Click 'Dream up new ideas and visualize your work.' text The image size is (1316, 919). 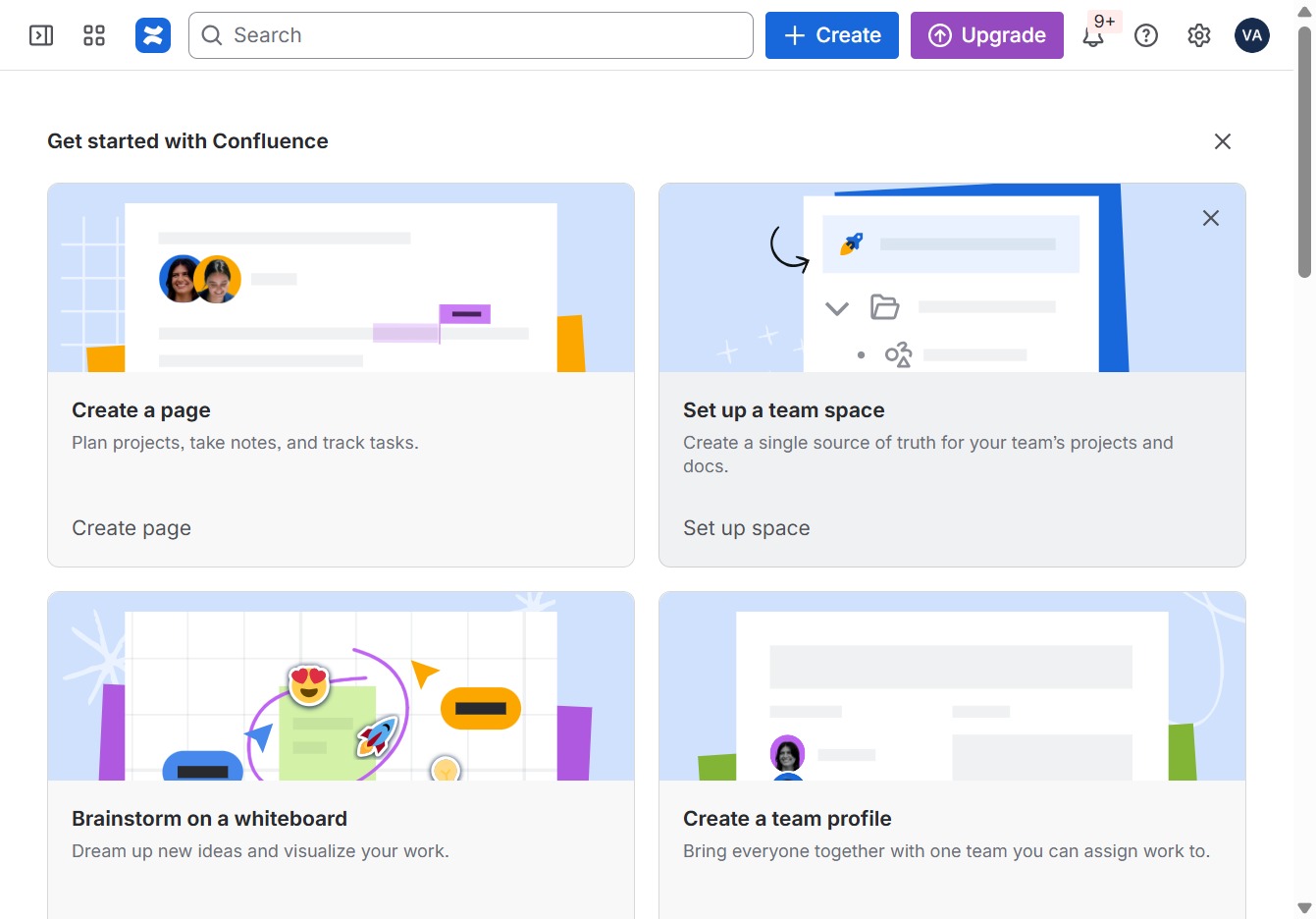(260, 851)
